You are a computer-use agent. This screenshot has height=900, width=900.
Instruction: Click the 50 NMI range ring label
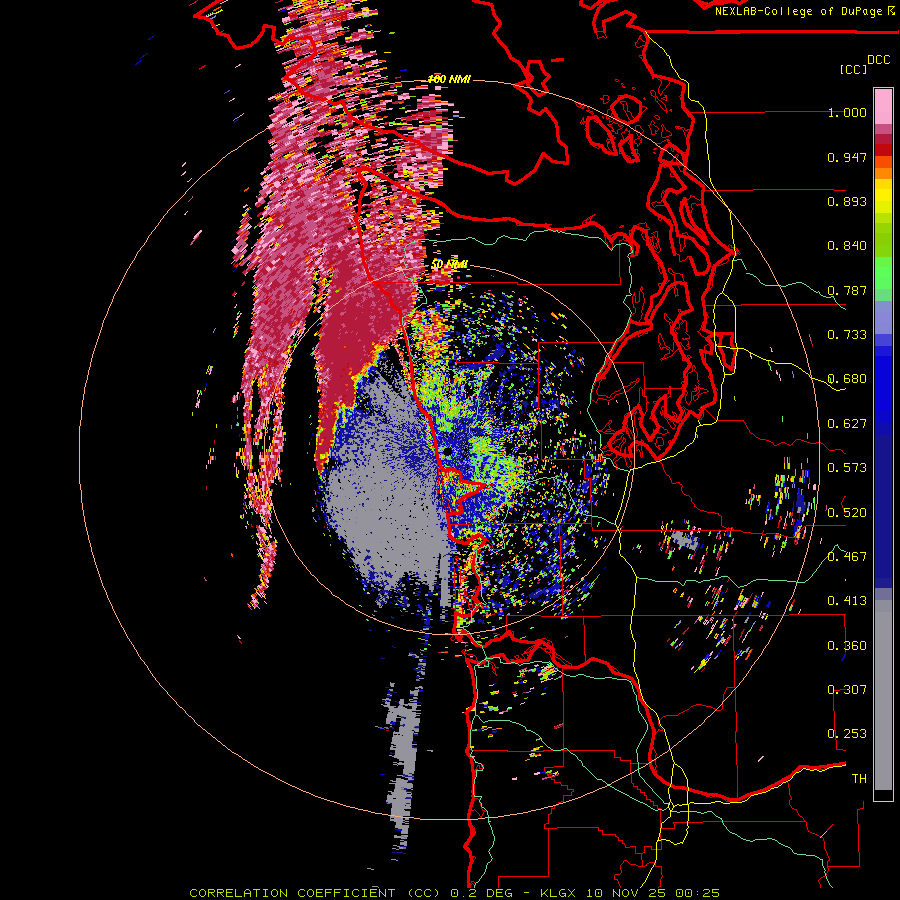[x=449, y=265]
